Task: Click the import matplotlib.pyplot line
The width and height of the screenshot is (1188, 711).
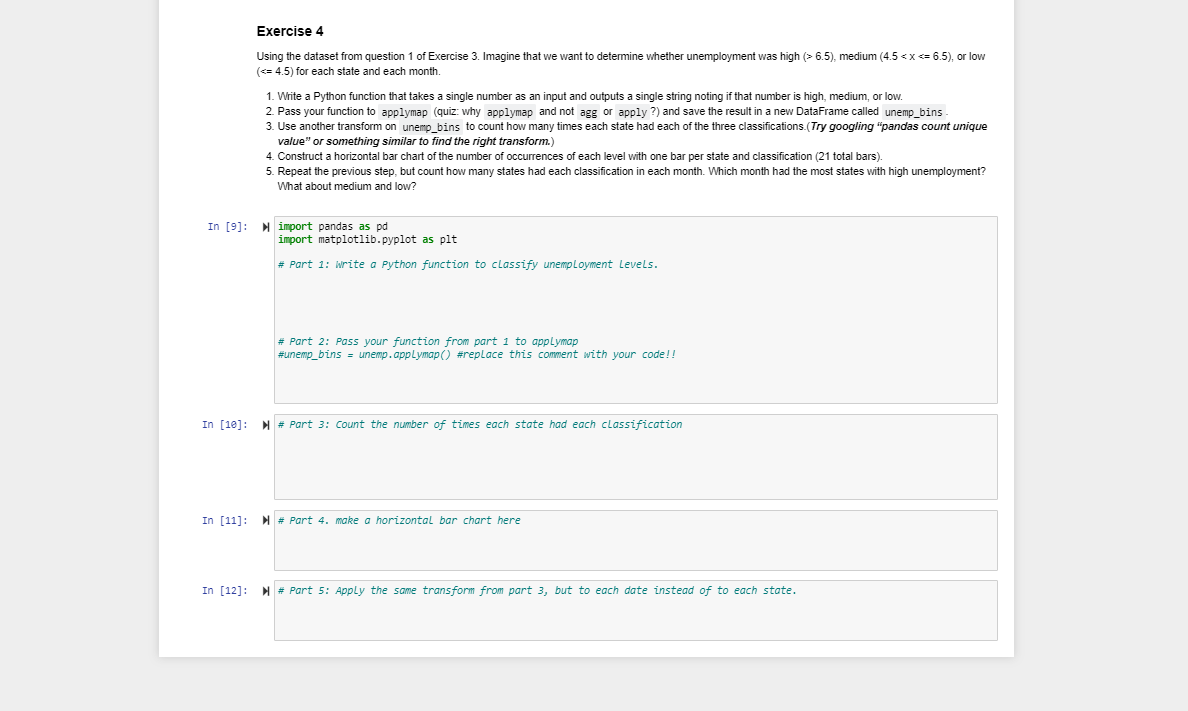Action: pyautogui.click(x=367, y=239)
